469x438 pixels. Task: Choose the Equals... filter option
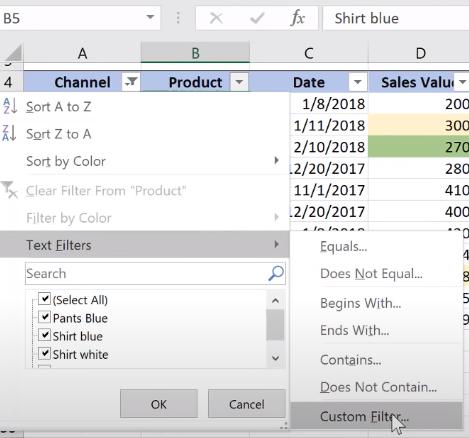click(377, 247)
